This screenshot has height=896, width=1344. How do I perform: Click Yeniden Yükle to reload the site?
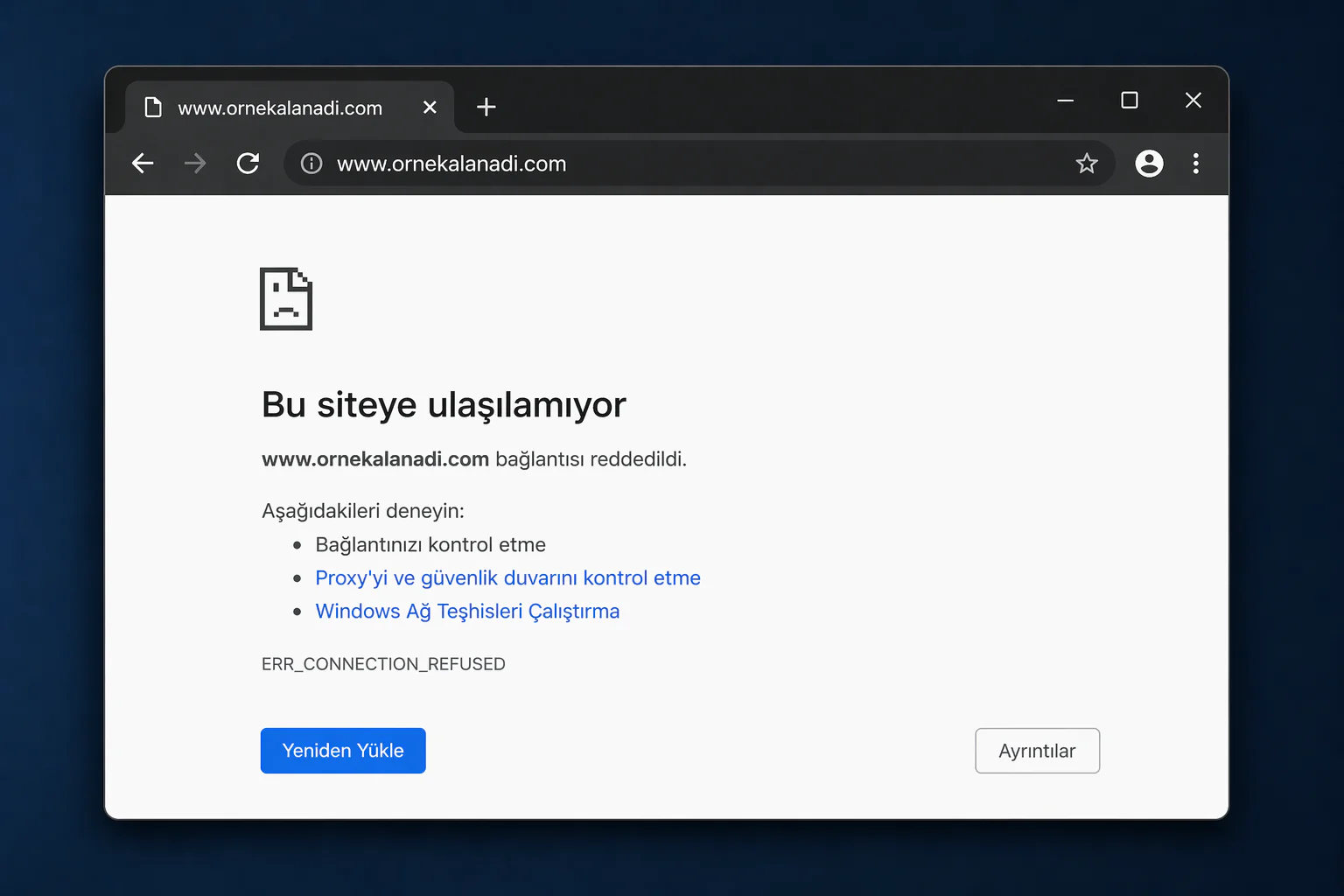343,750
